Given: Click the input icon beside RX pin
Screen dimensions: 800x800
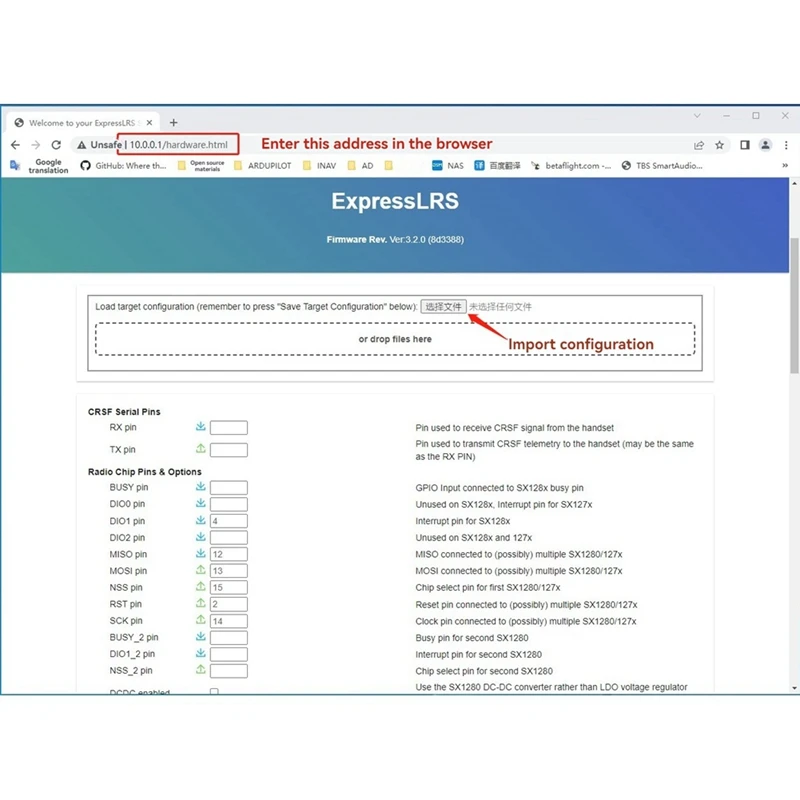Looking at the screenshot, I should pos(201,427).
